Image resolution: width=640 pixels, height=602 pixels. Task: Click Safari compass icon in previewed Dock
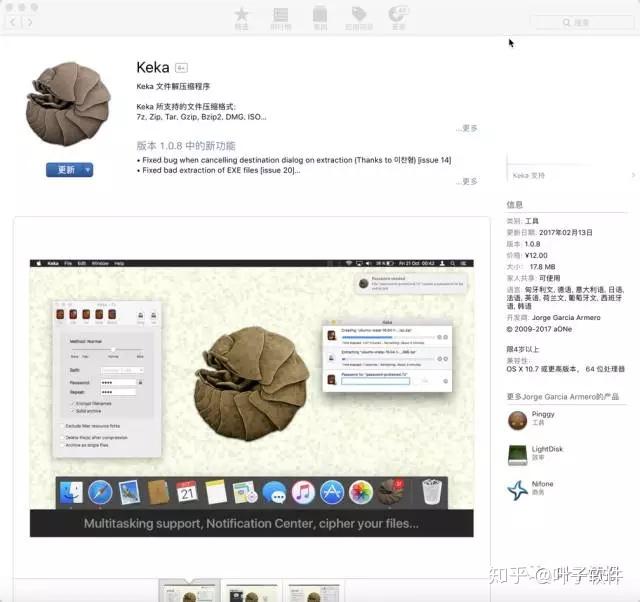pos(100,492)
